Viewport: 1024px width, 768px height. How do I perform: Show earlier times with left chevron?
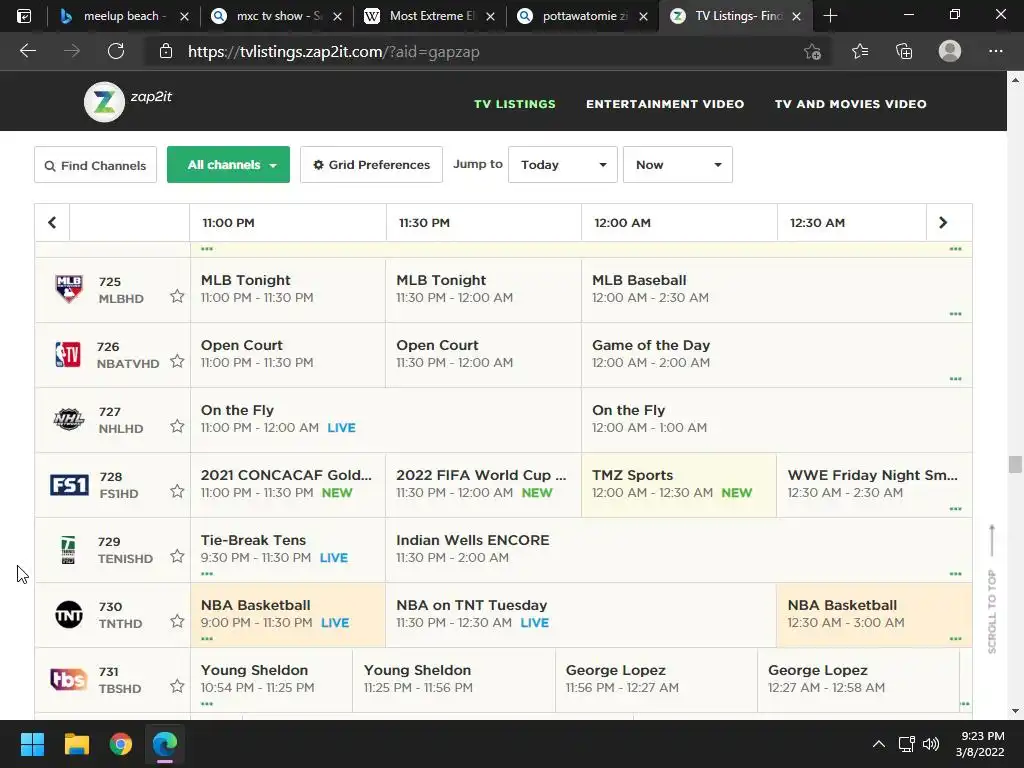(x=52, y=223)
